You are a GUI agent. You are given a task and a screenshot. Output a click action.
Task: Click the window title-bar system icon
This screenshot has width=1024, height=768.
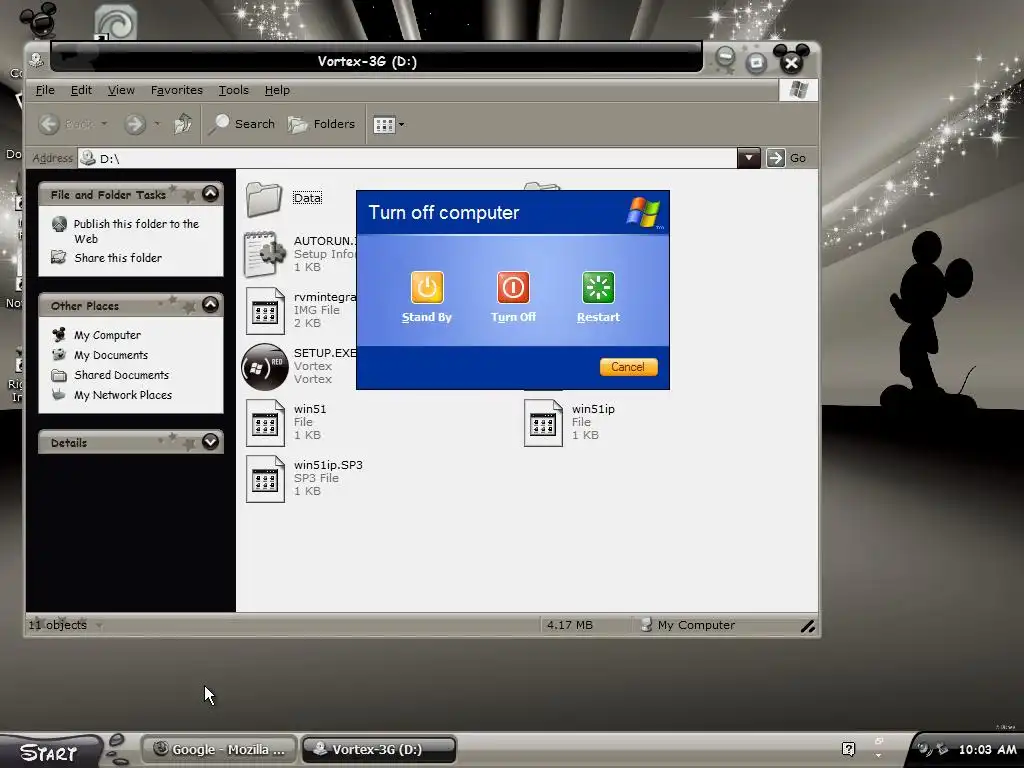pyautogui.click(x=37, y=60)
